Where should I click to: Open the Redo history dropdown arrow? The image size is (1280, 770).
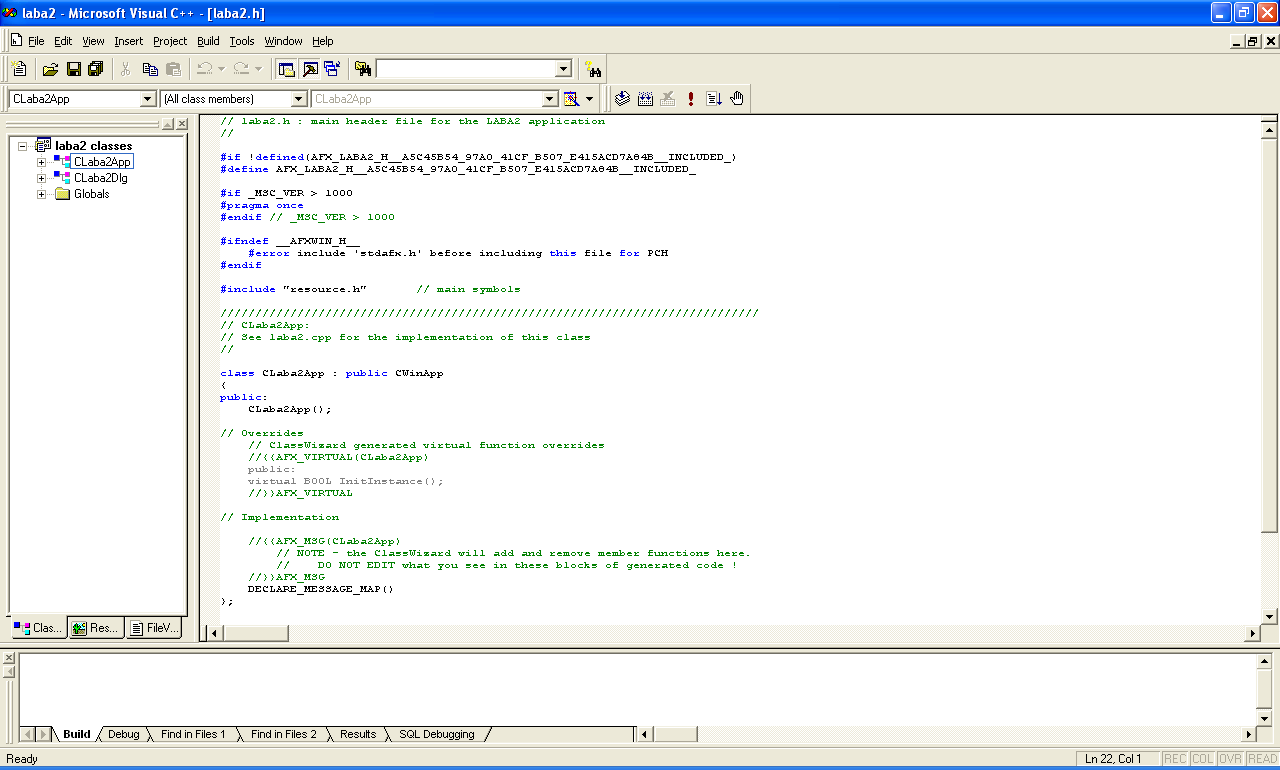coord(258,69)
